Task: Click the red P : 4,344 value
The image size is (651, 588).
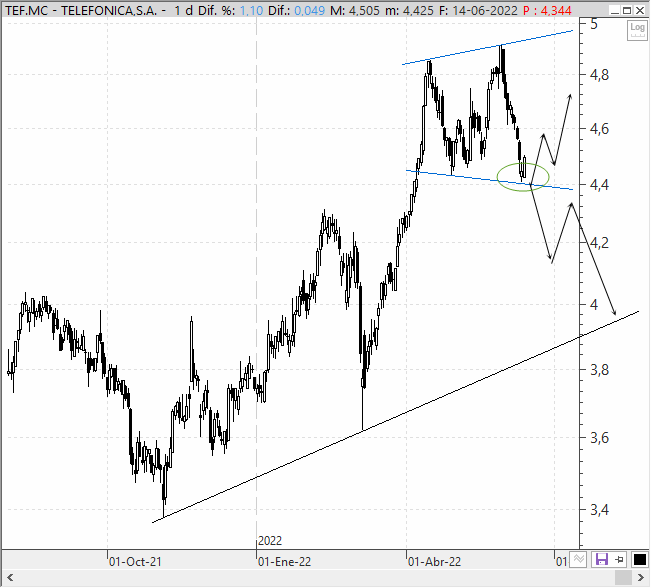Action: pos(547,10)
